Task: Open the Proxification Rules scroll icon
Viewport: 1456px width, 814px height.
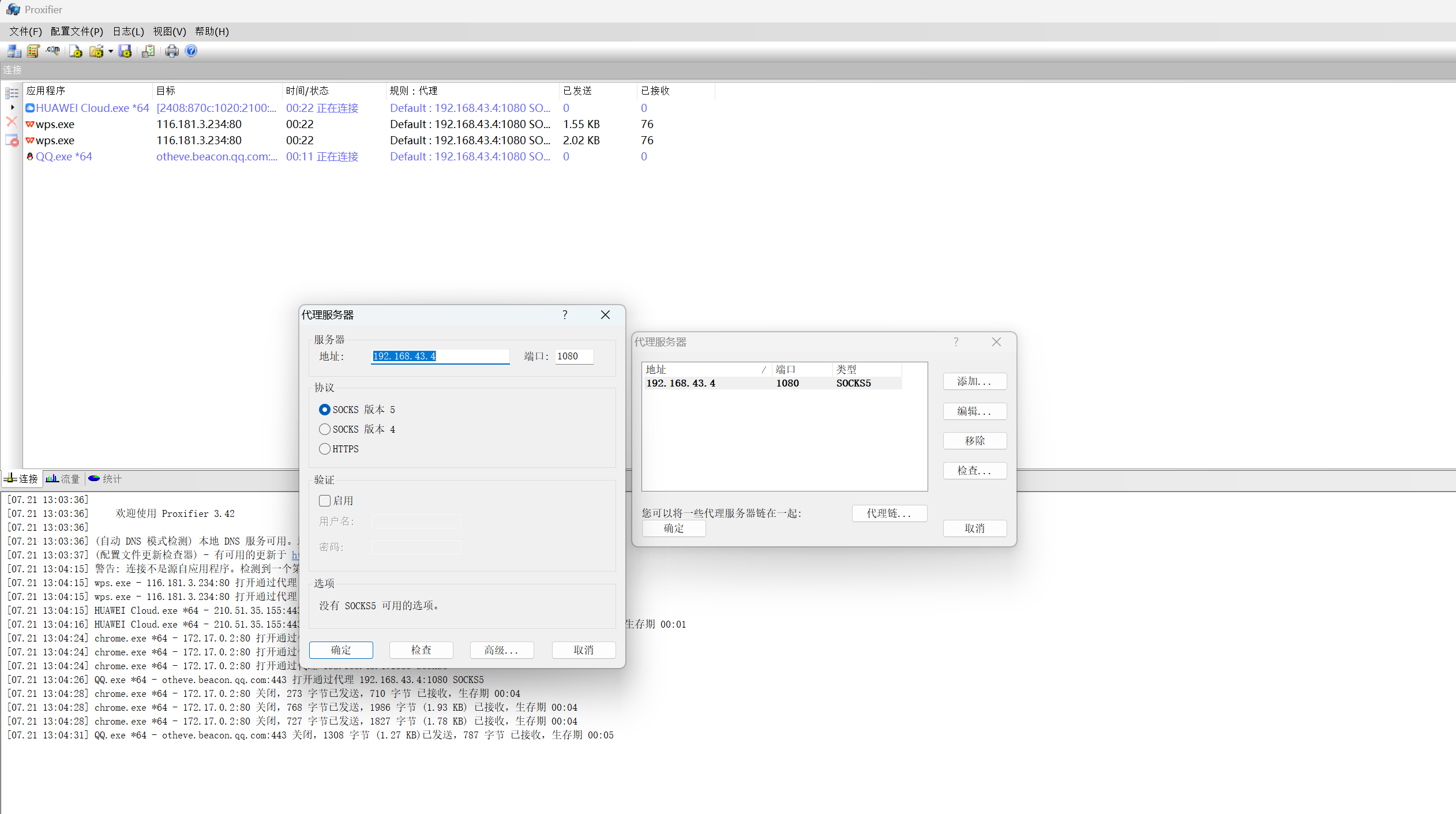Action: (33, 51)
